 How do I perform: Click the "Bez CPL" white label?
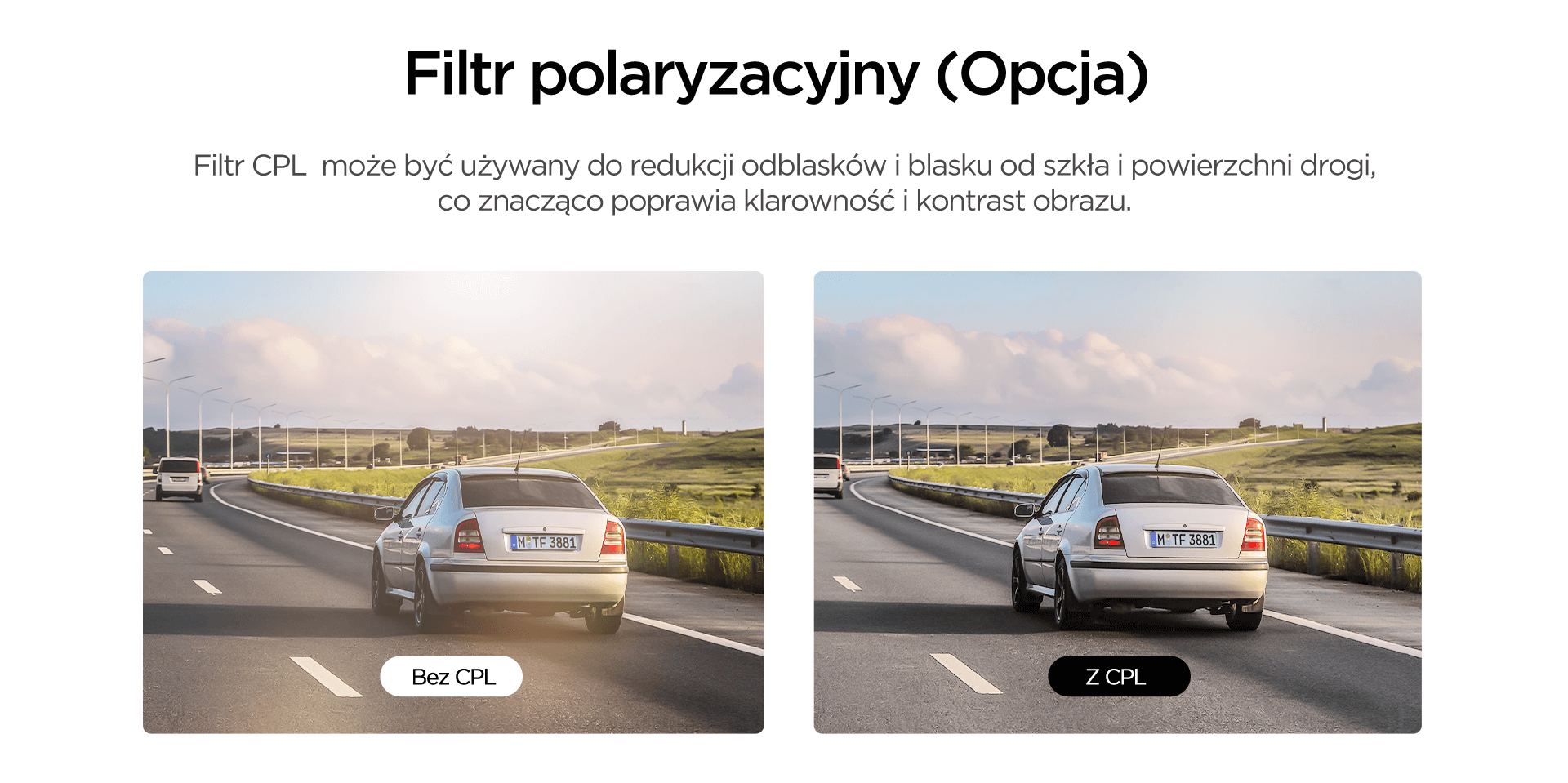451,676
